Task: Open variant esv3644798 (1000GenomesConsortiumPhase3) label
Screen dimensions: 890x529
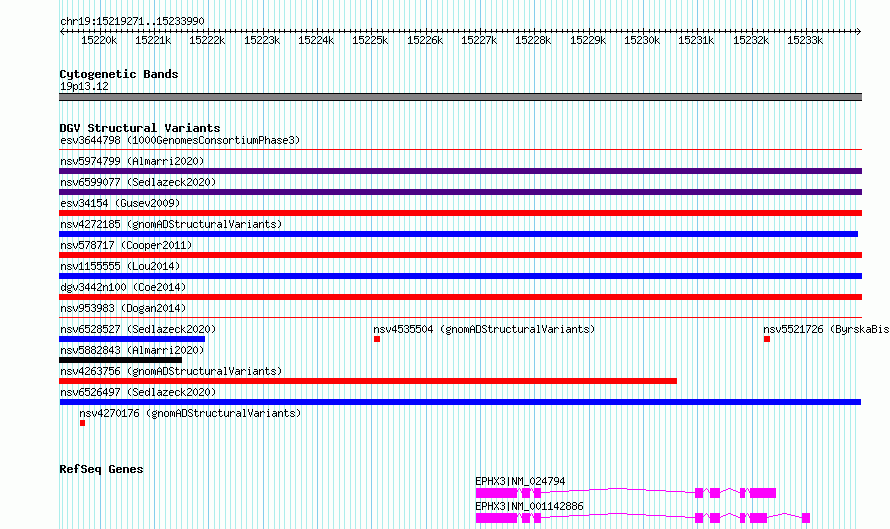Action: click(x=180, y=140)
